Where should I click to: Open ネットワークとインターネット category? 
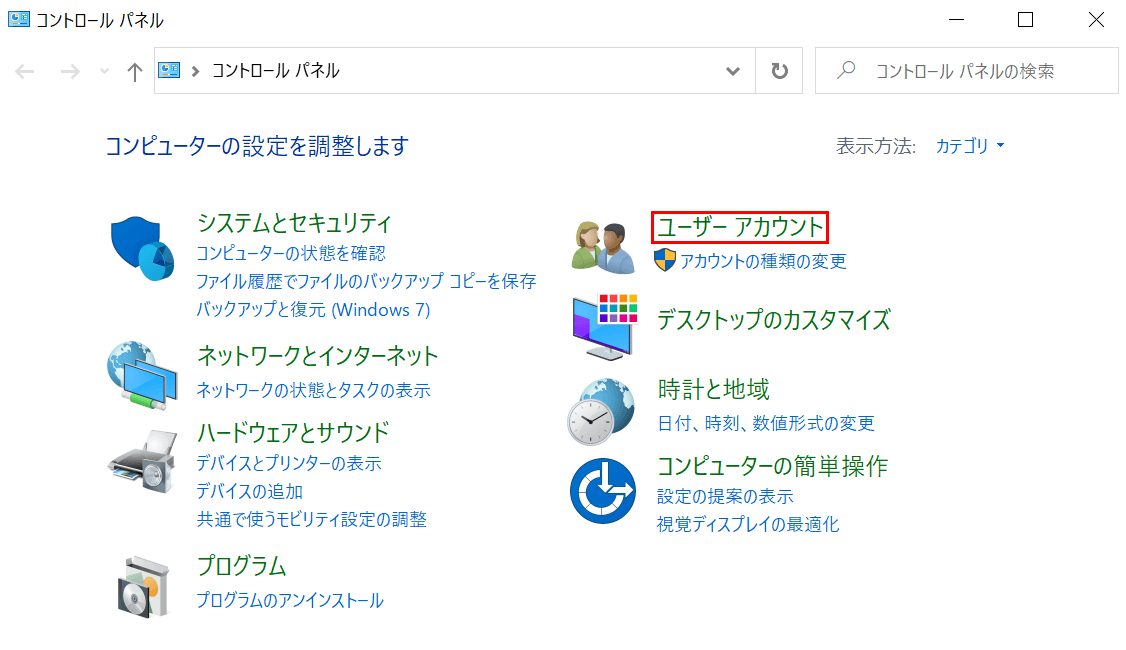pyautogui.click(x=317, y=356)
